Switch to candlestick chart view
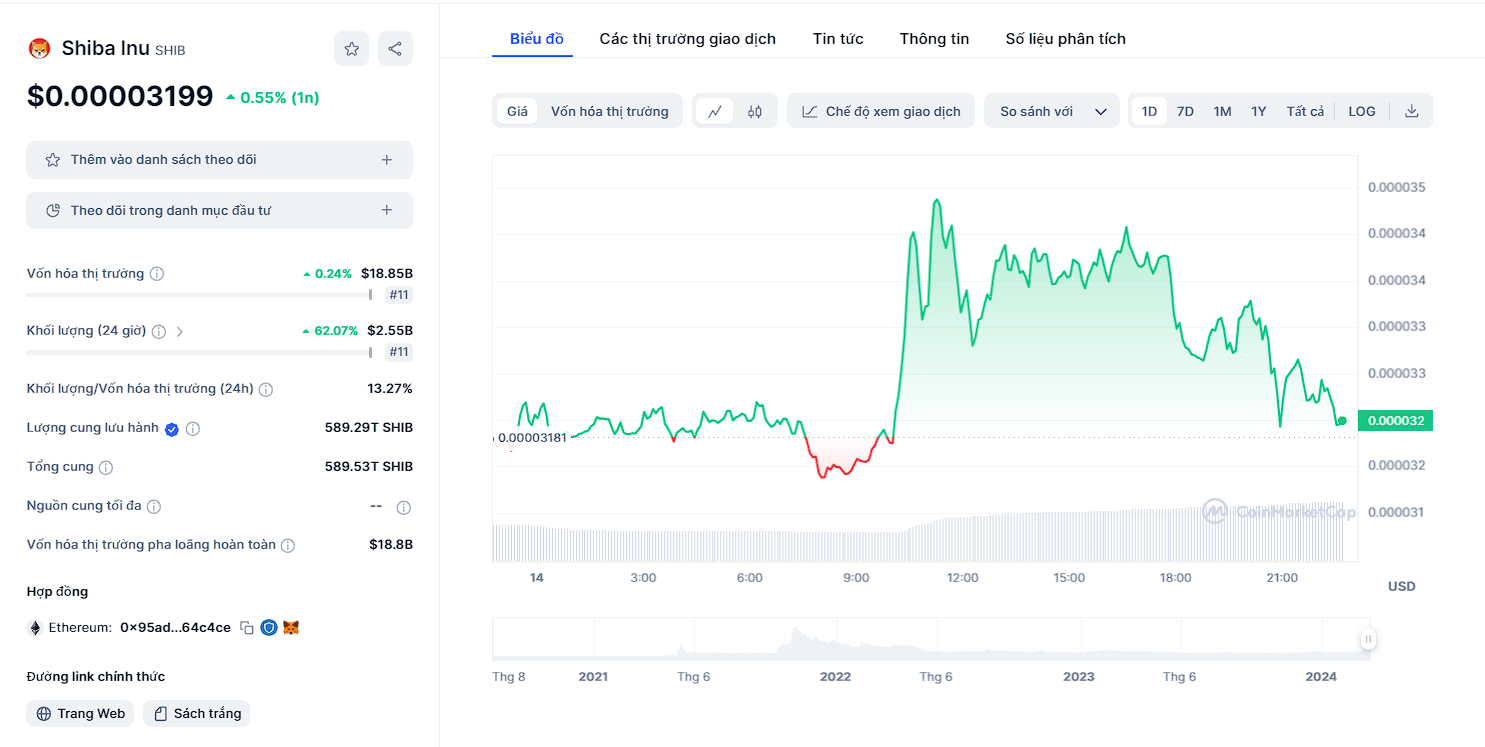The height and width of the screenshot is (747, 1485). (755, 111)
